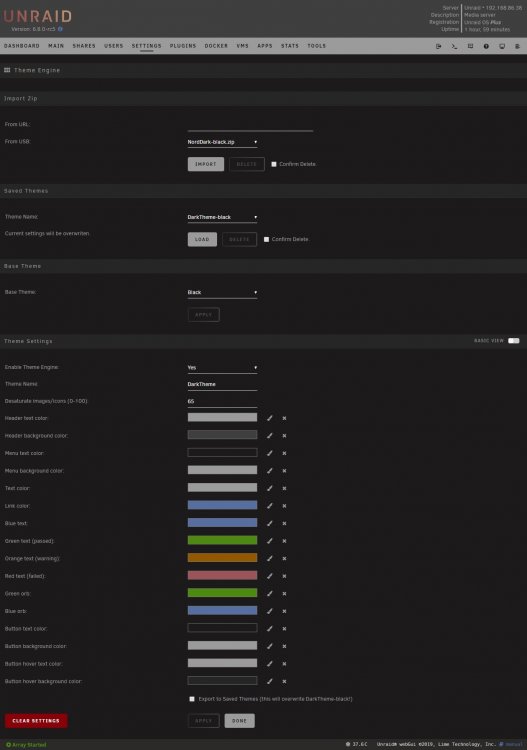
Task: Click the Orange text (warning) color swatch
Action: 222,558
